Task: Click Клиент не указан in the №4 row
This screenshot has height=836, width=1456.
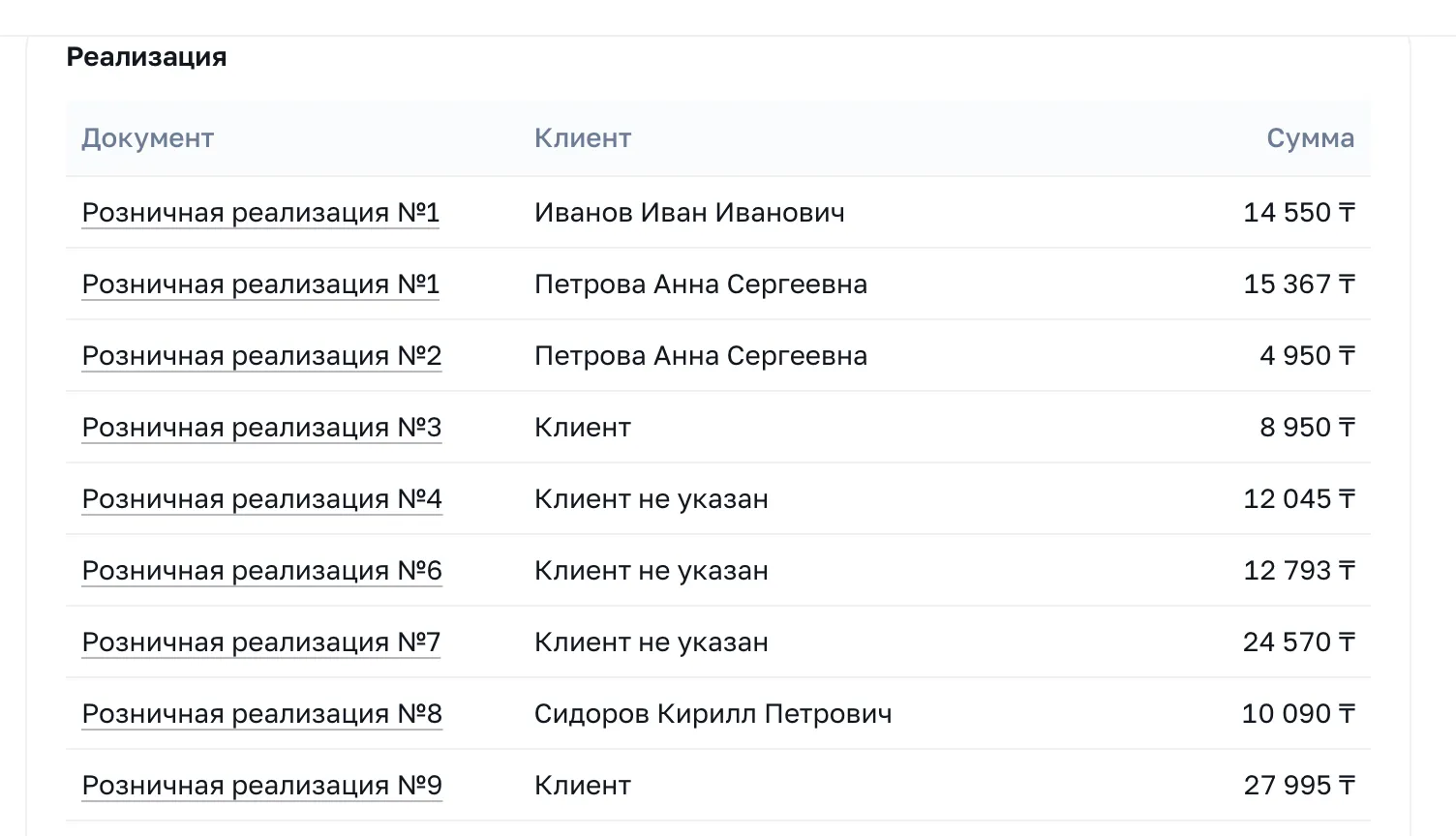Action: (652, 499)
